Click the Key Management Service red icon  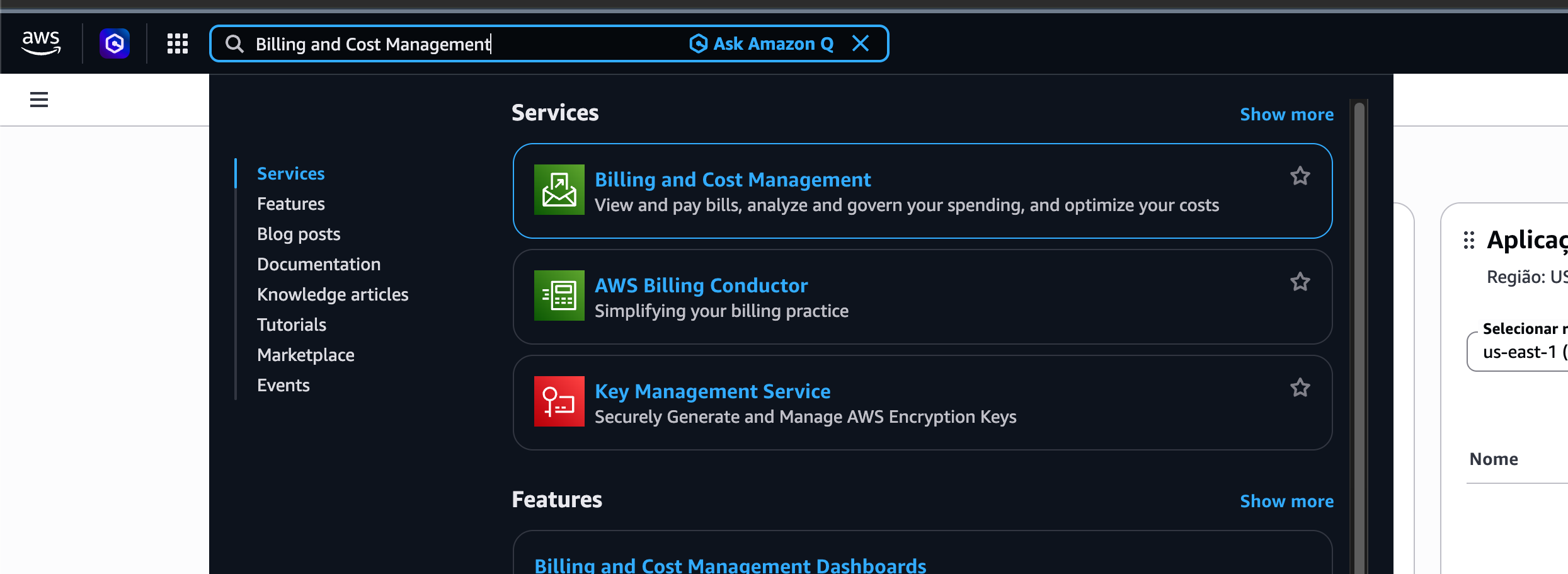point(559,401)
